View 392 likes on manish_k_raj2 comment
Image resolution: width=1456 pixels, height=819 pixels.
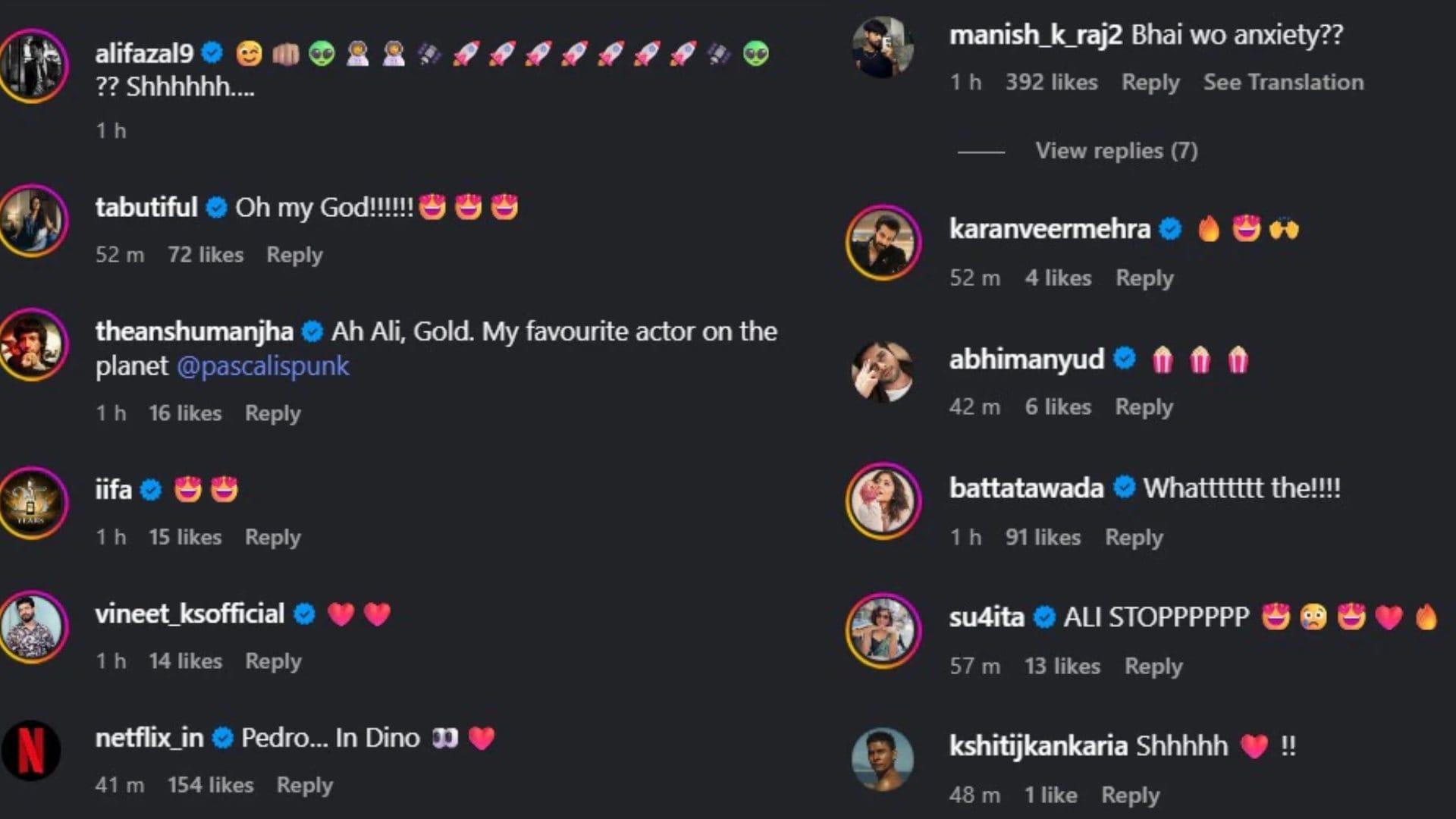(1051, 82)
